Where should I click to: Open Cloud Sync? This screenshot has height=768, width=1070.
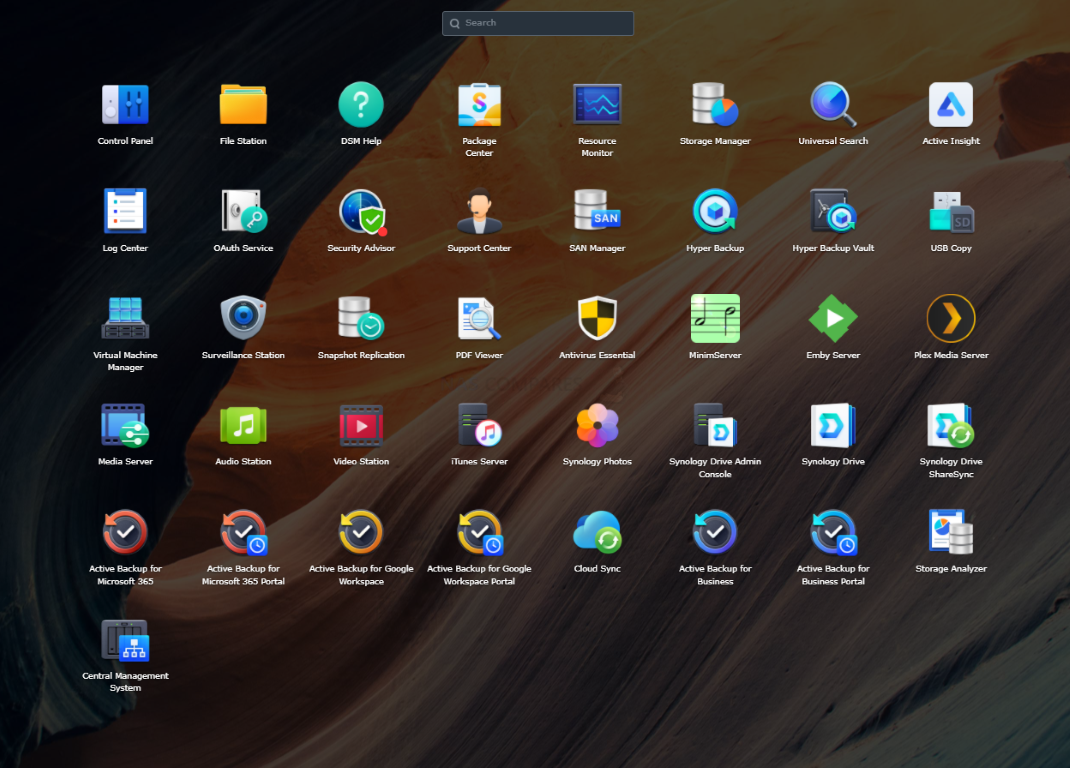[x=597, y=532]
